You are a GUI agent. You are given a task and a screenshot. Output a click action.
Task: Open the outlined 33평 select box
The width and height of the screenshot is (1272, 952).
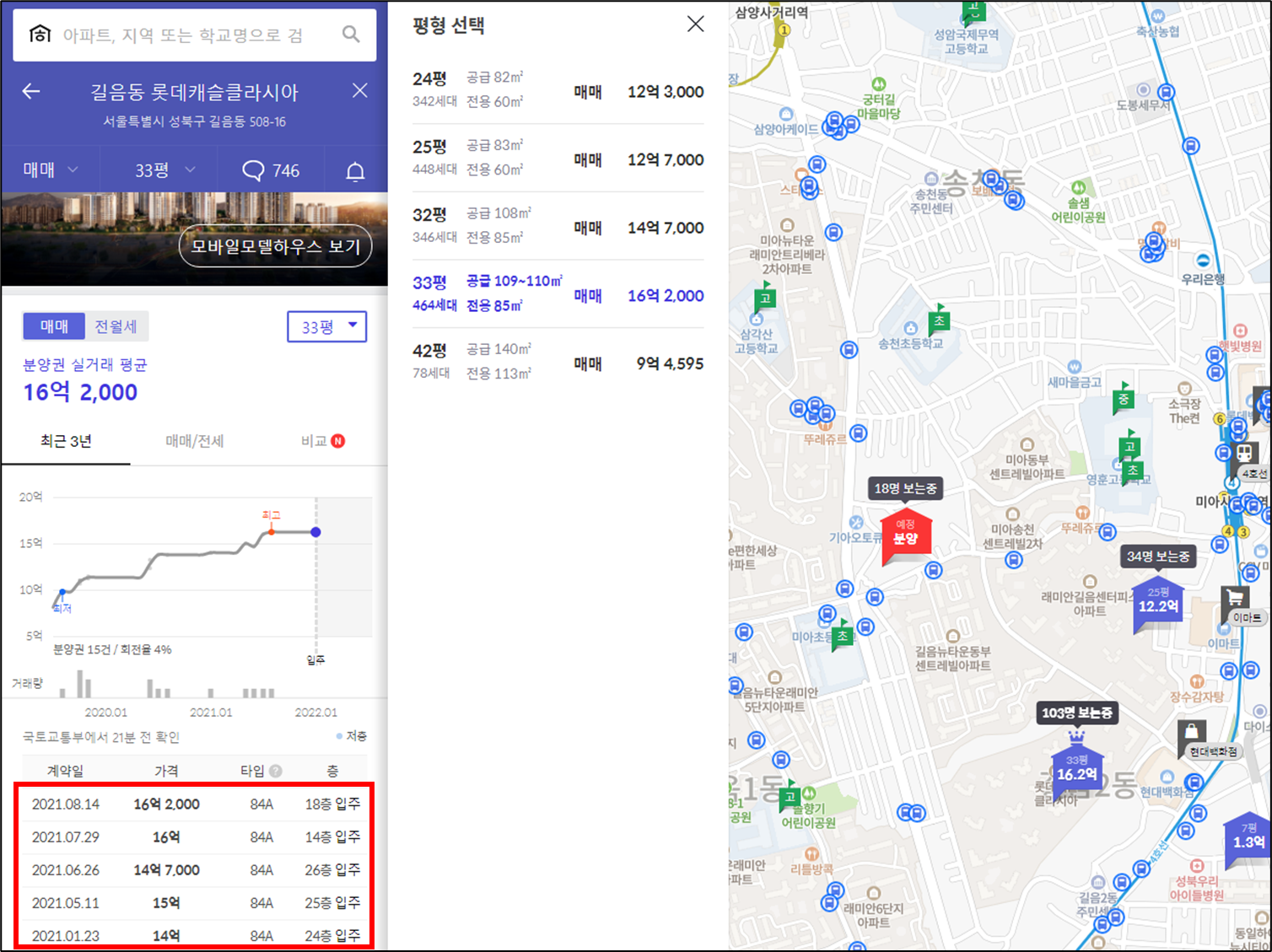point(327,326)
